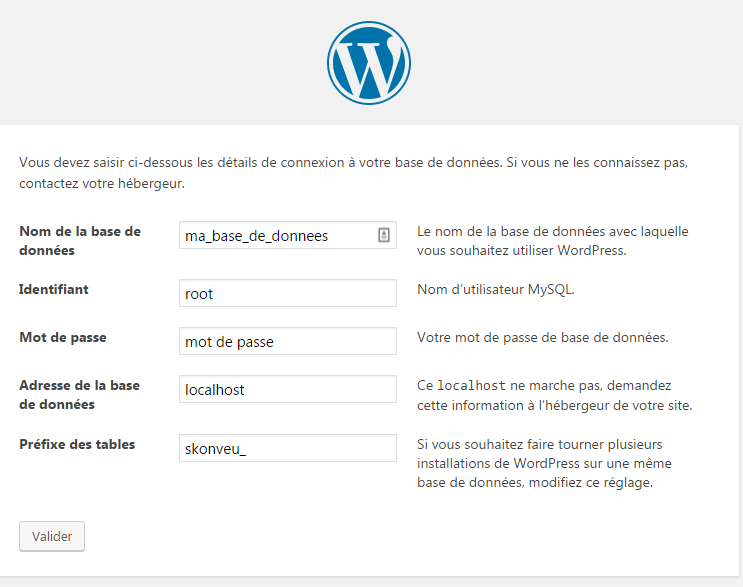
Task: Click into the Mot de passe field
Action: [x=288, y=341]
